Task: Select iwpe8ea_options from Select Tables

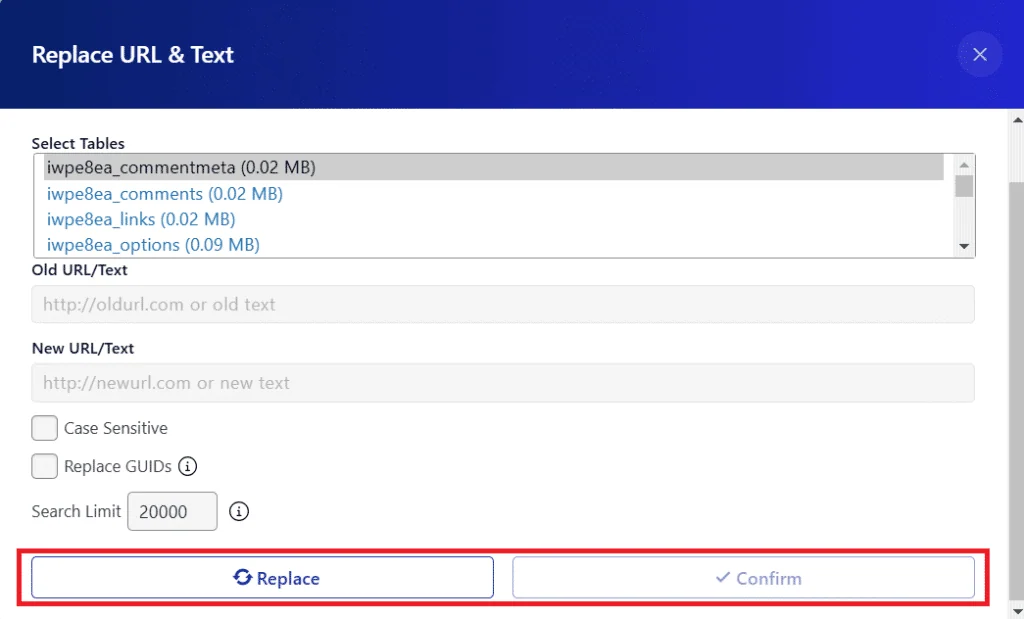Action: [x=153, y=245]
